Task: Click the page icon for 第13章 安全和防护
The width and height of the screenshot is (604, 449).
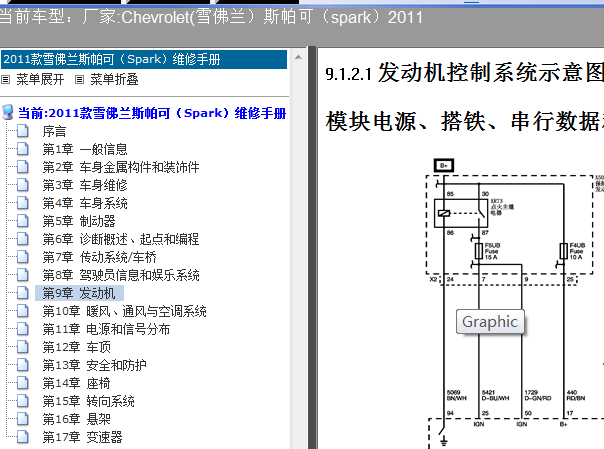Action: point(23,364)
